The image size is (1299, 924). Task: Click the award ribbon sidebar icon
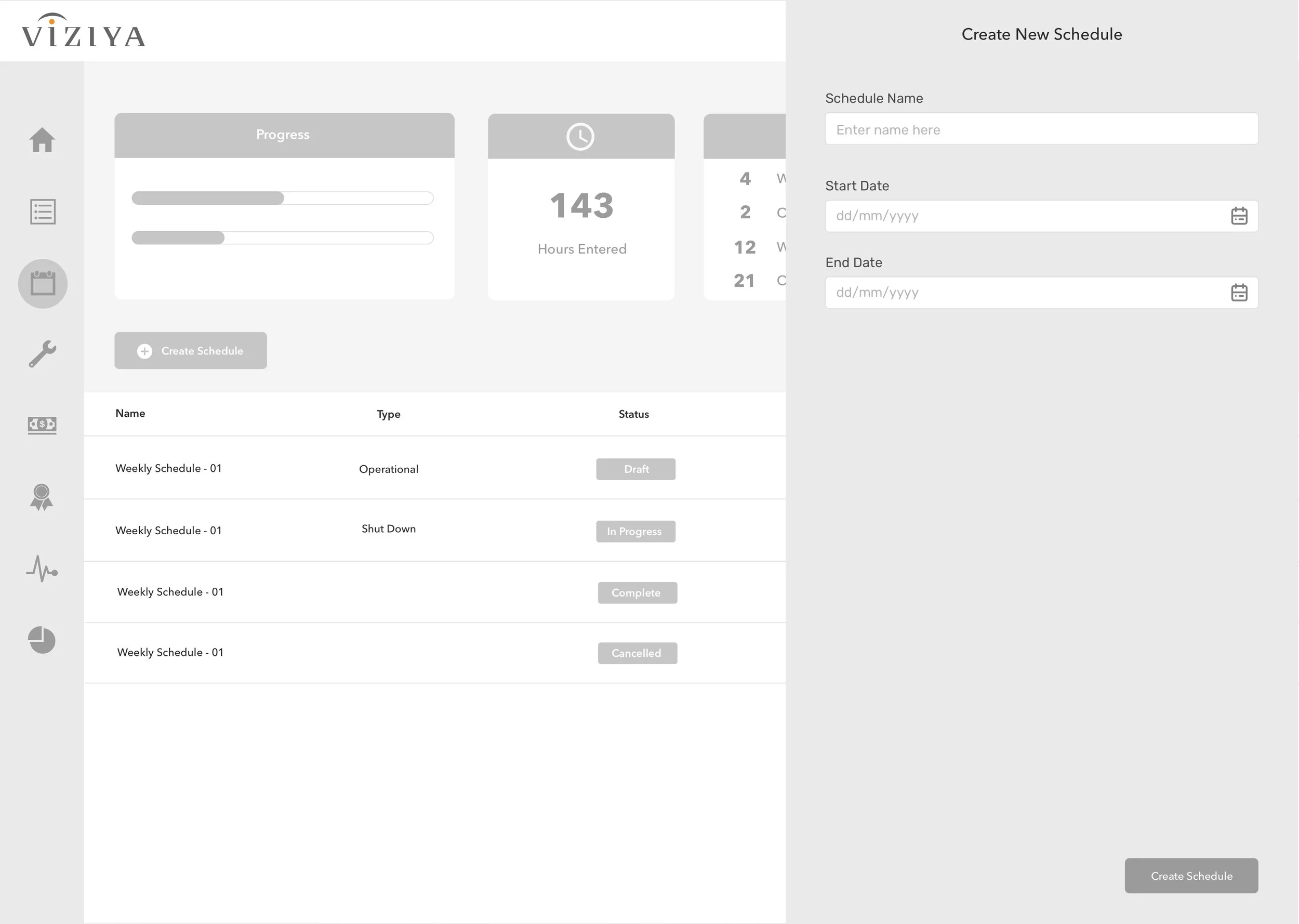tap(42, 497)
